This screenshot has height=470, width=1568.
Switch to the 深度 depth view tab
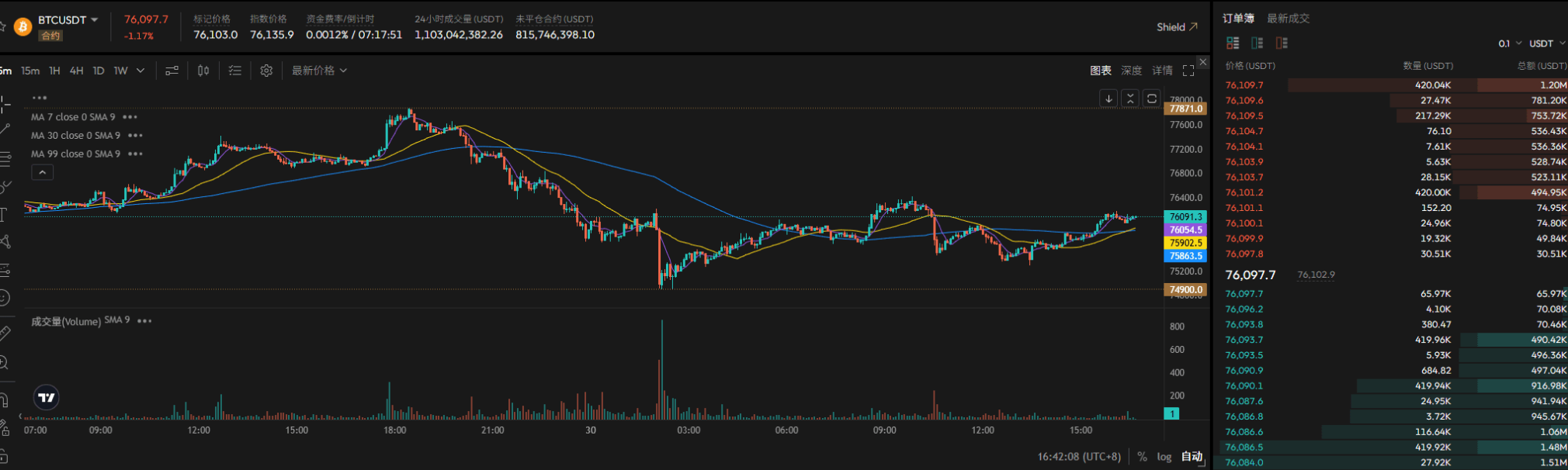pyautogui.click(x=1131, y=71)
